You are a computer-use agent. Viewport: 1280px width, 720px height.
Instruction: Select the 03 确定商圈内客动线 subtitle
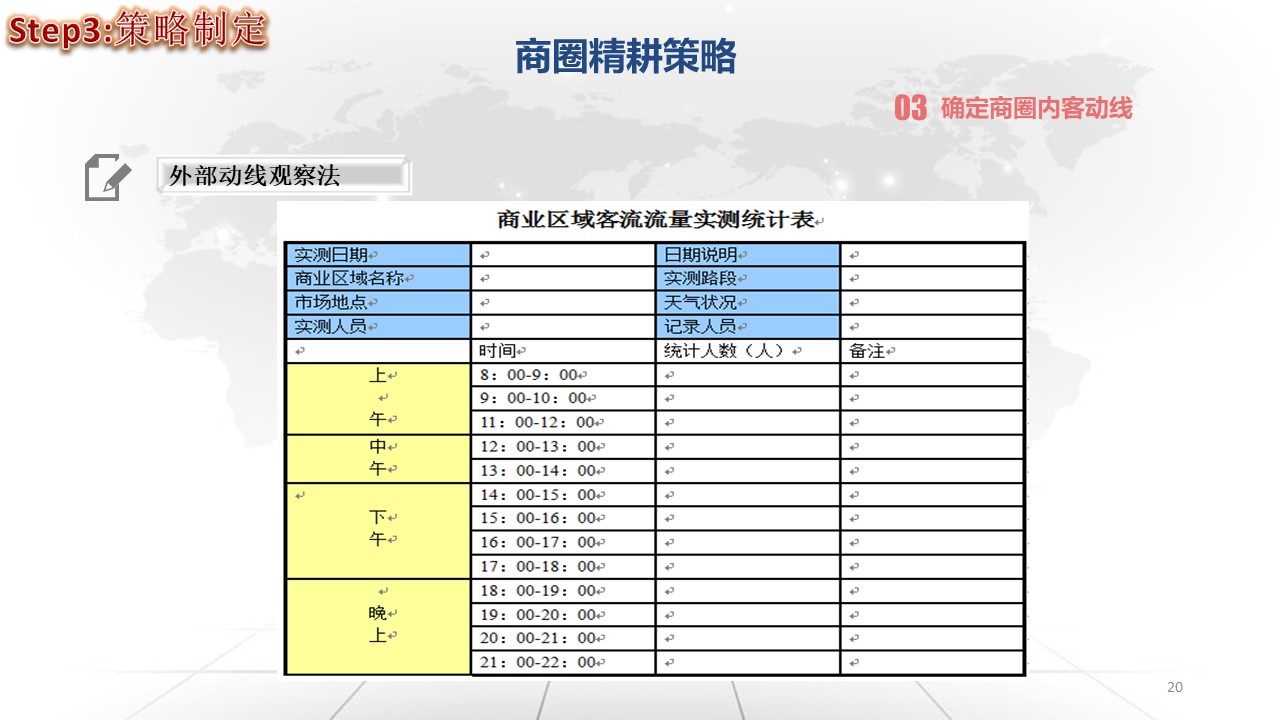point(1014,108)
